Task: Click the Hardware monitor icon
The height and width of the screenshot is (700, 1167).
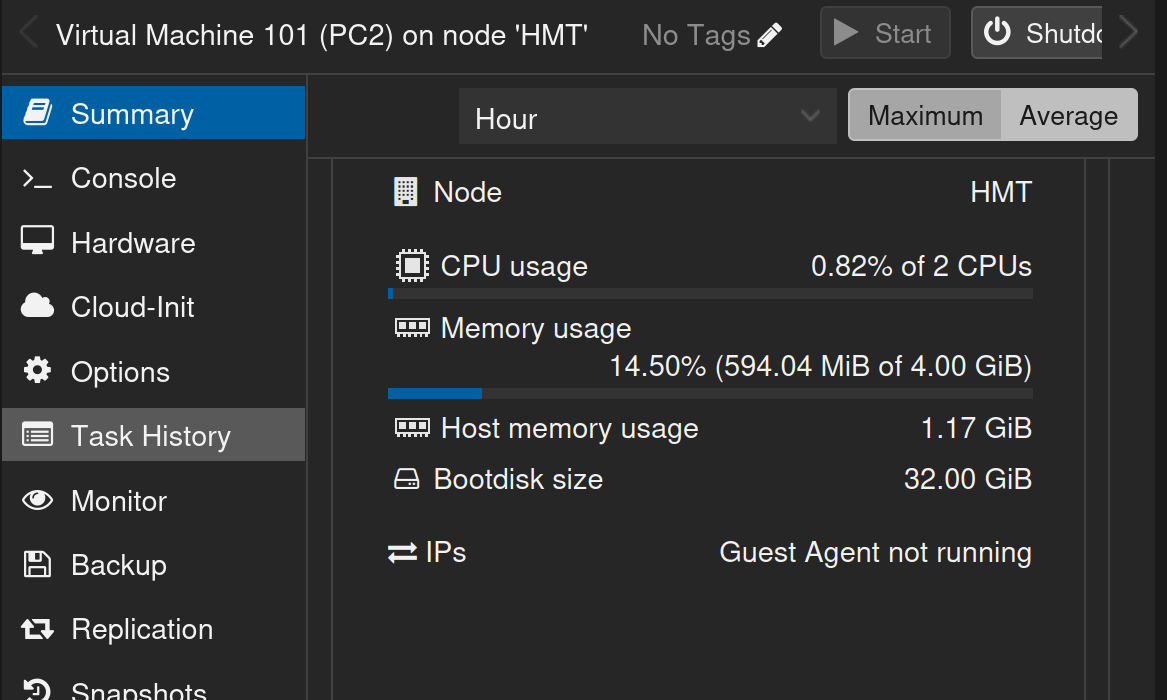Action: coord(37,240)
